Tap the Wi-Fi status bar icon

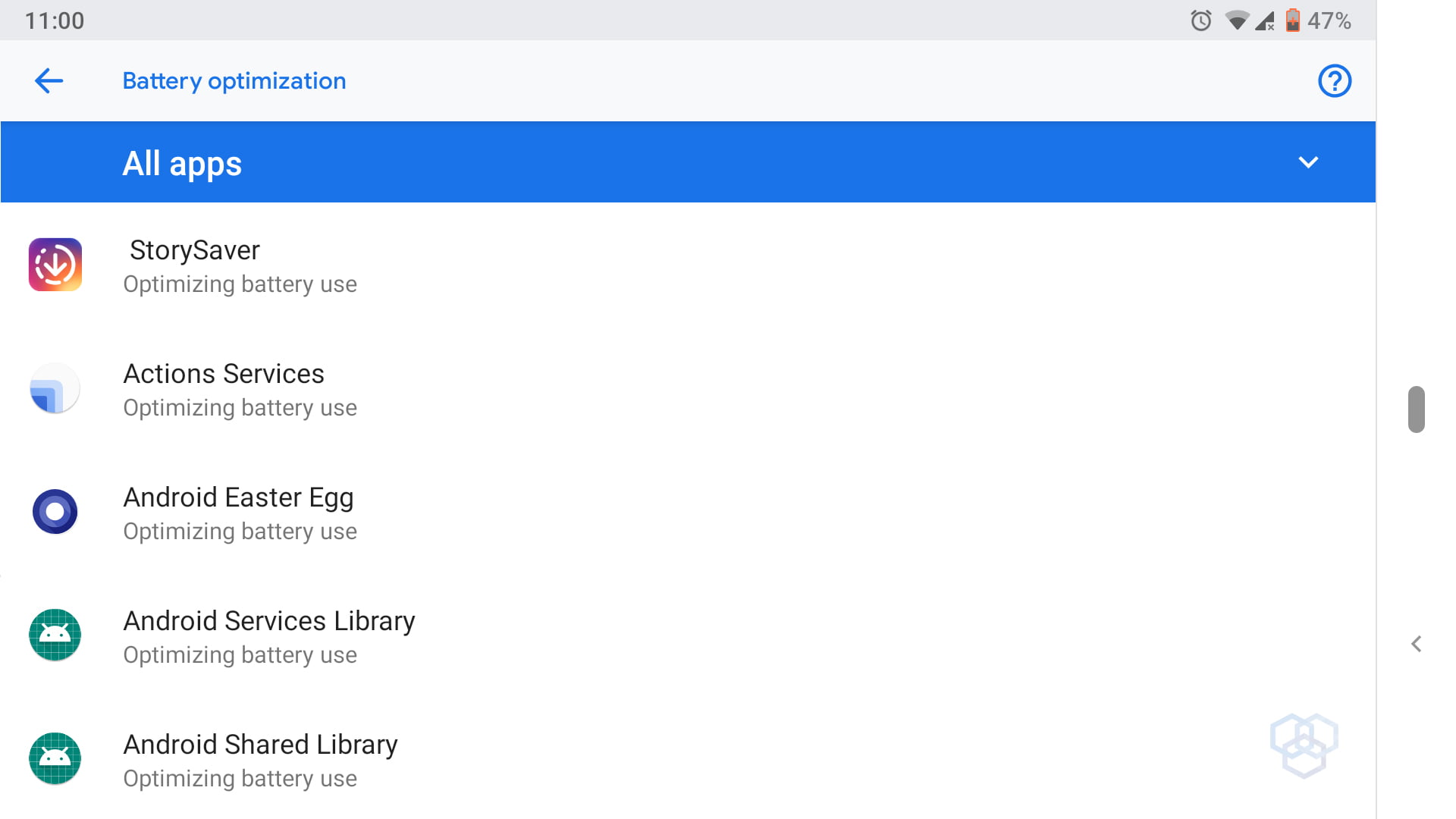click(1236, 20)
